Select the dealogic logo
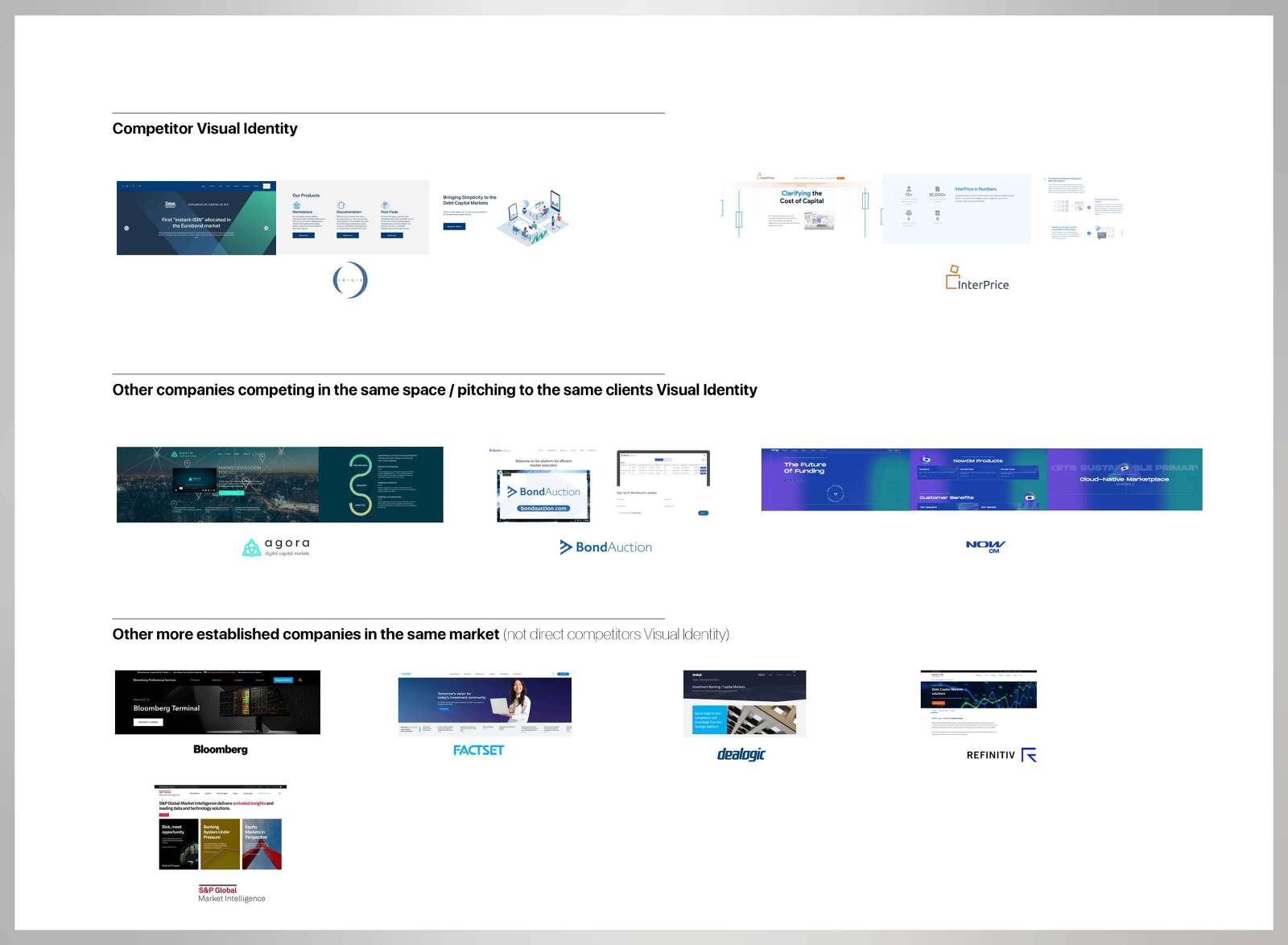Screen dimensions: 1288x945 click(x=741, y=754)
